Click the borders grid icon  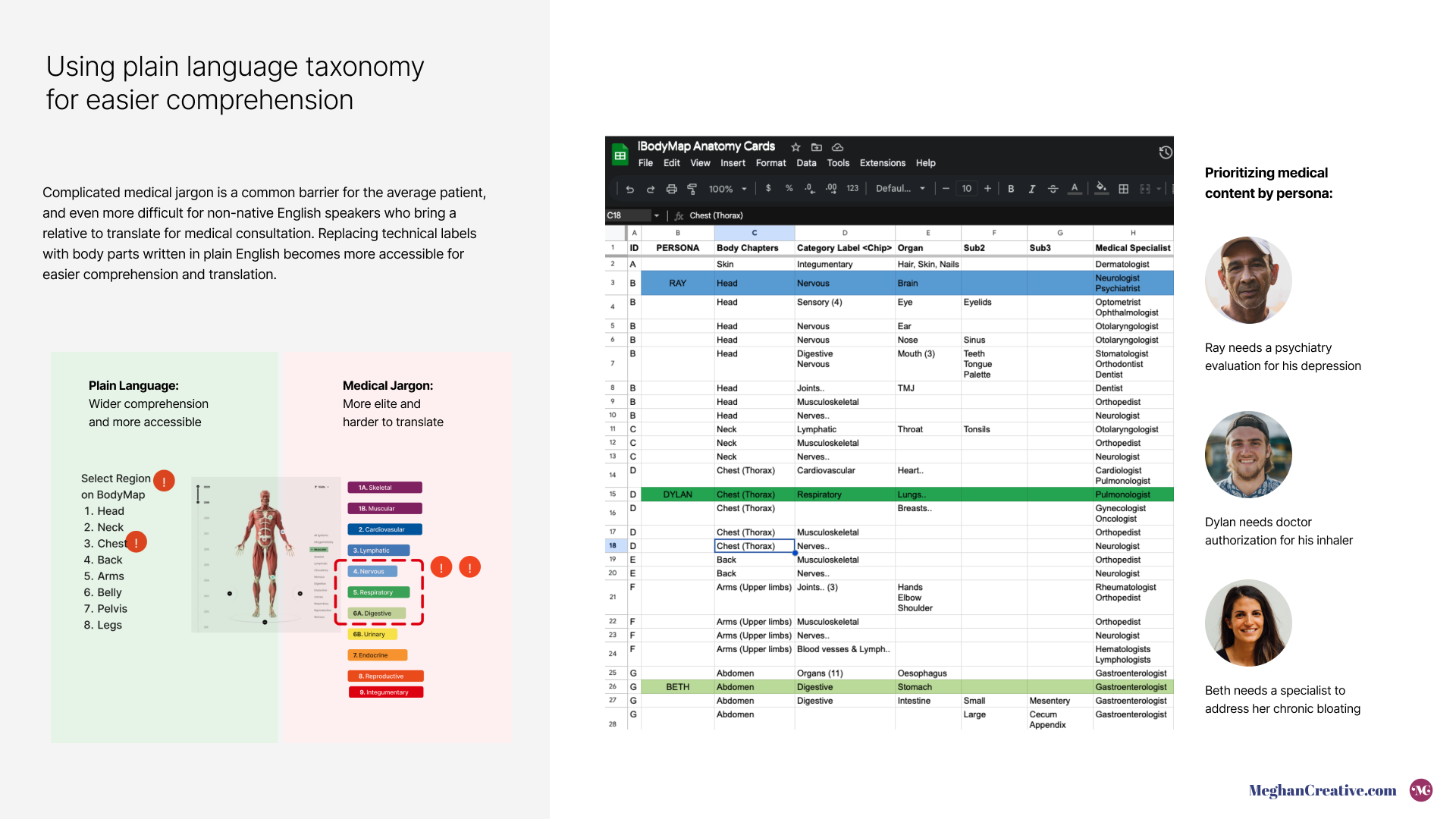pos(1124,189)
